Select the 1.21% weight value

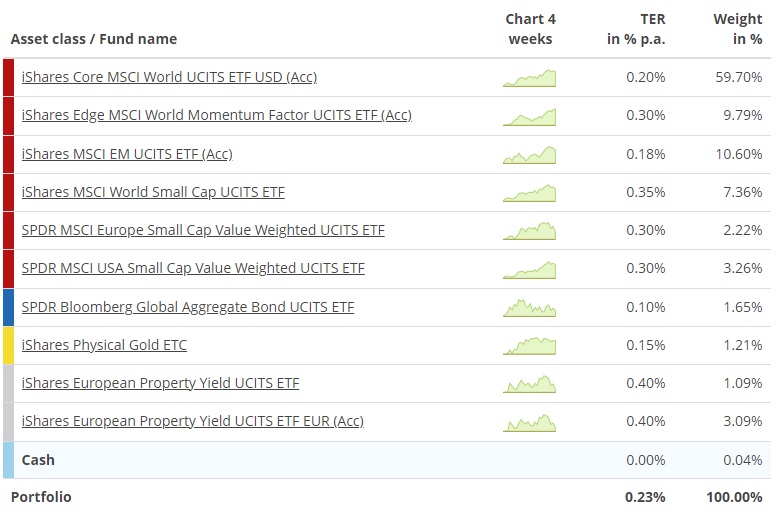[743, 345]
